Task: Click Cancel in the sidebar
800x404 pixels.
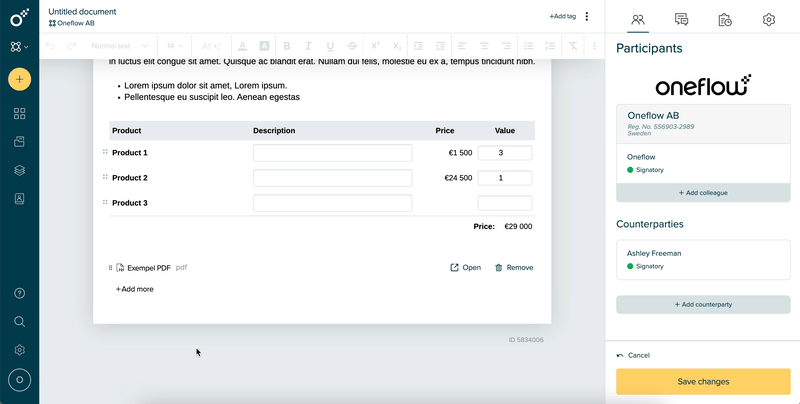Action: 633,356
